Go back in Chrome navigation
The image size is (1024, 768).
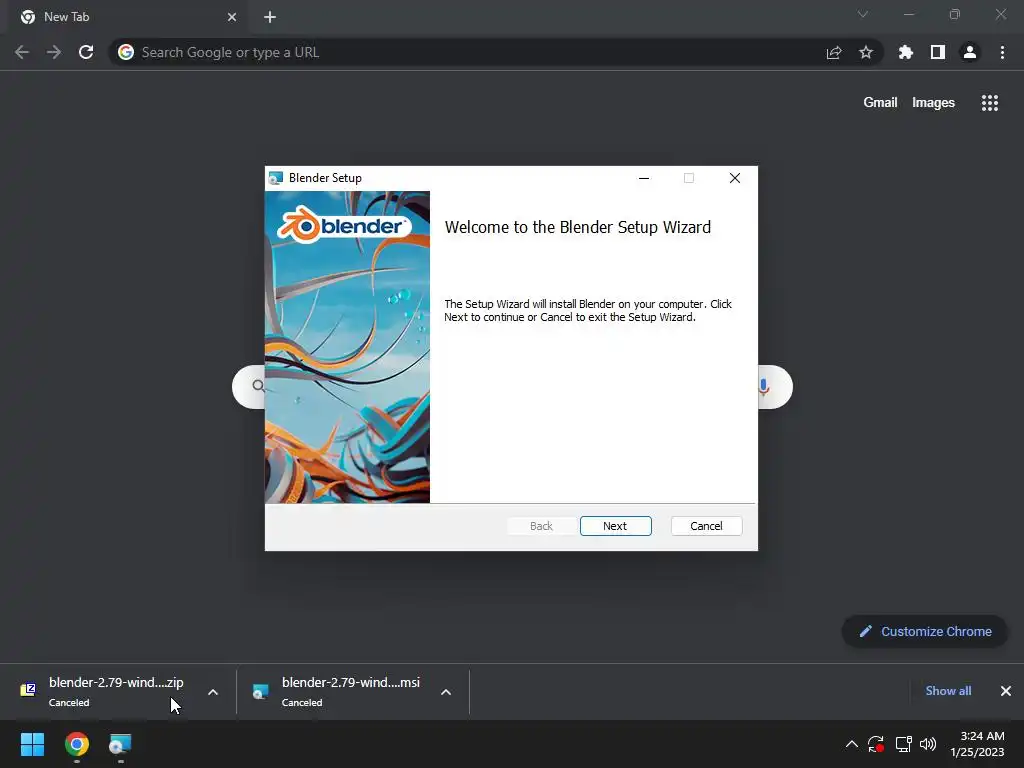point(22,52)
